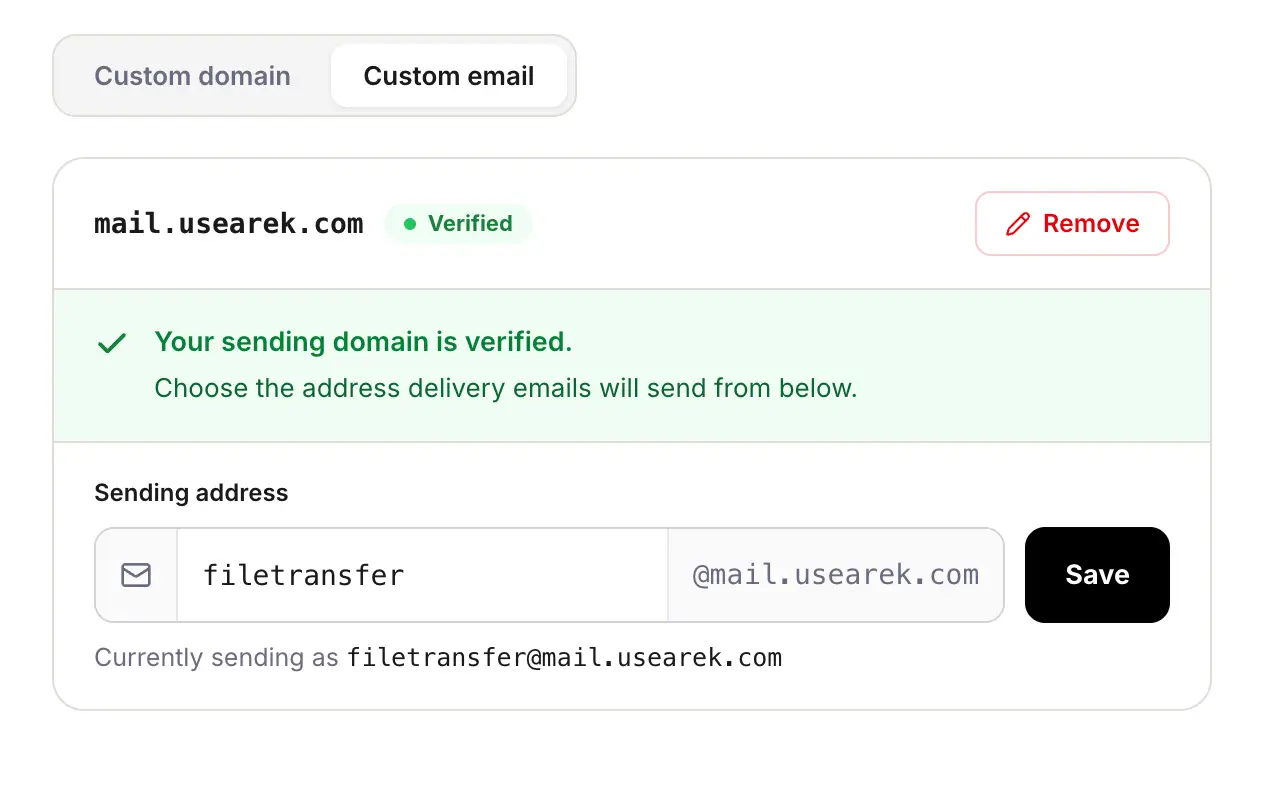Viewport: 1262px width, 792px height.
Task: Click the filetransfer@mail.usearek.com current address text
Action: [564, 658]
